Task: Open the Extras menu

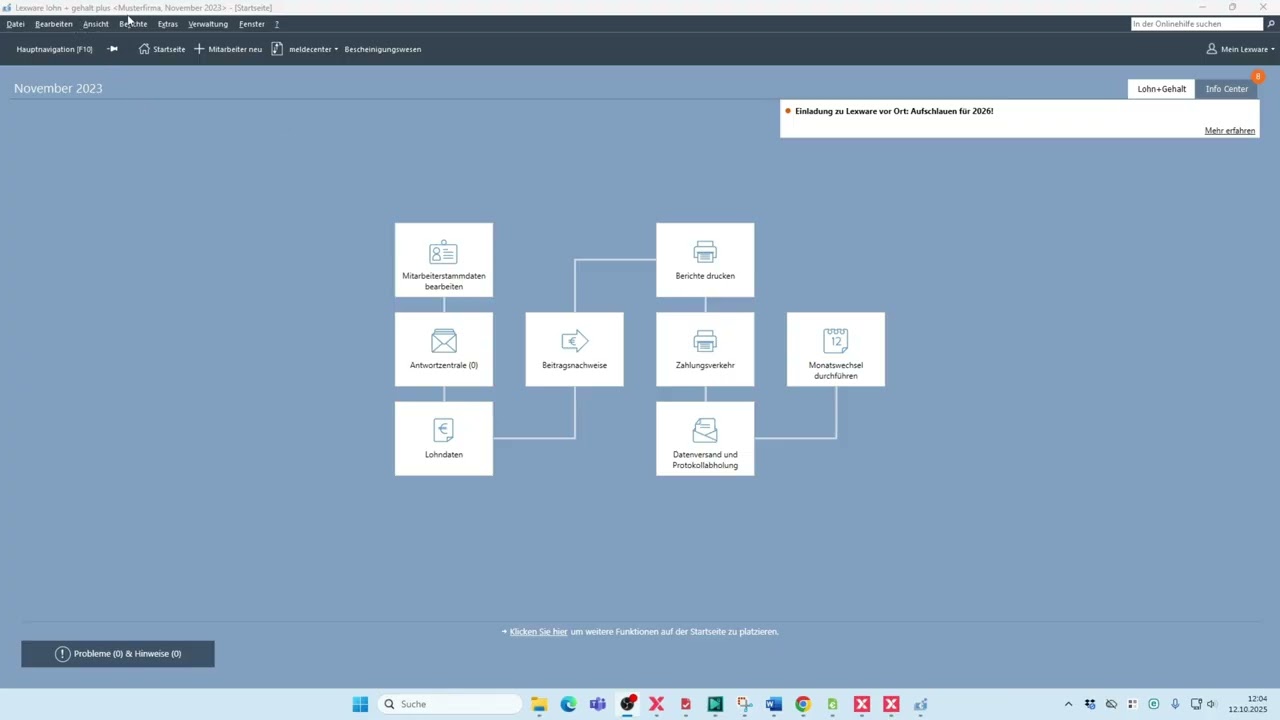Action: click(x=168, y=24)
